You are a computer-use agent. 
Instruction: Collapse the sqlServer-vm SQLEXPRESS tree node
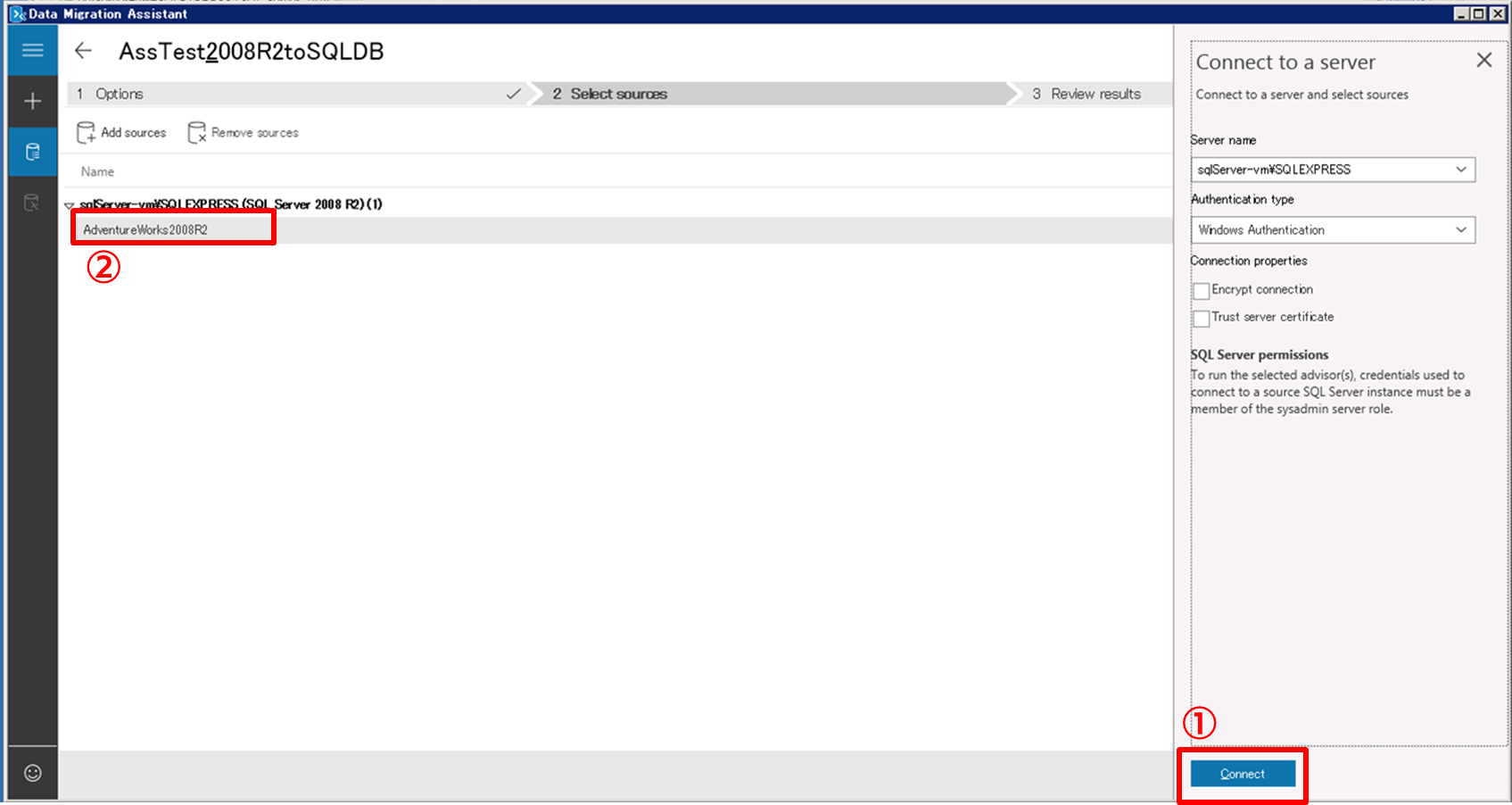tap(69, 205)
